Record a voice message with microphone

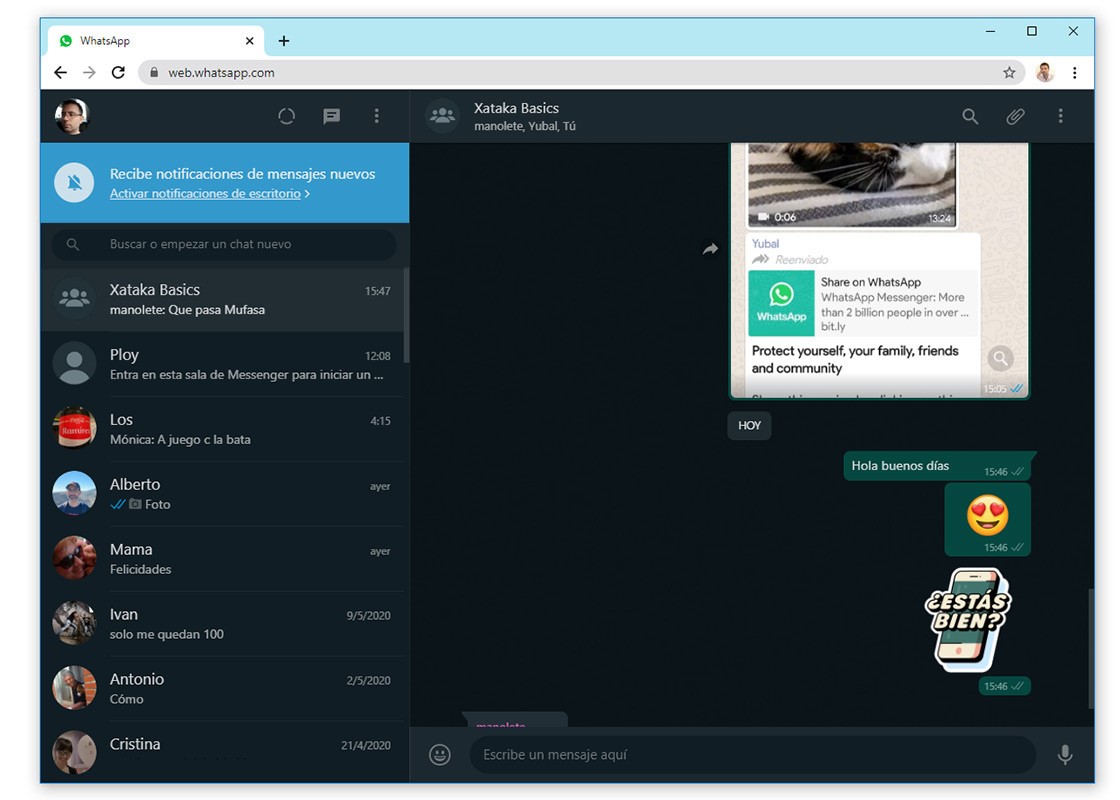coord(1065,755)
